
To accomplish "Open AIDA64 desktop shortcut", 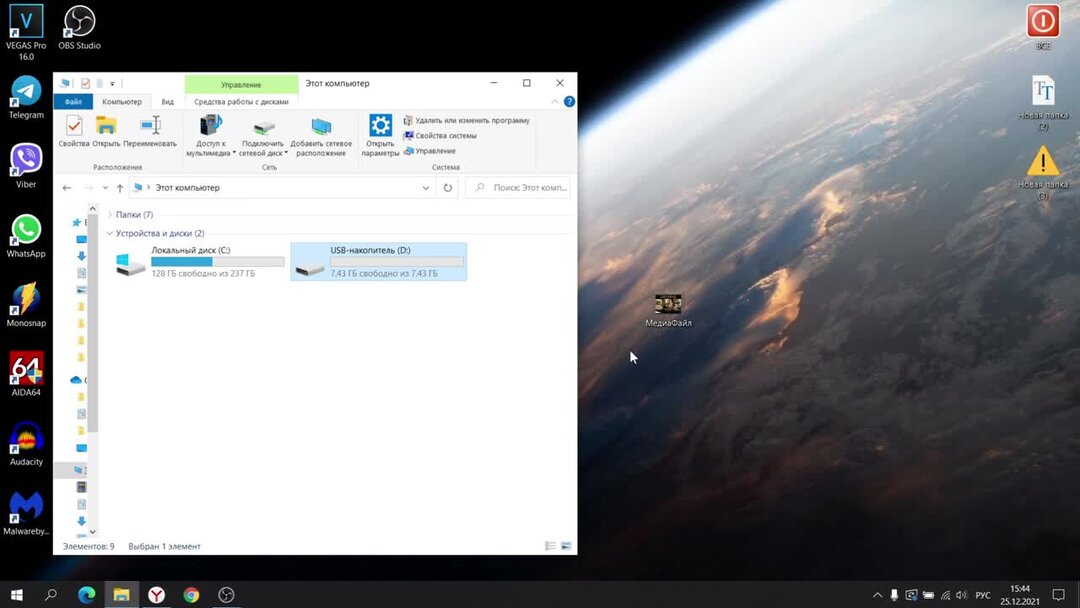I will click(26, 375).
